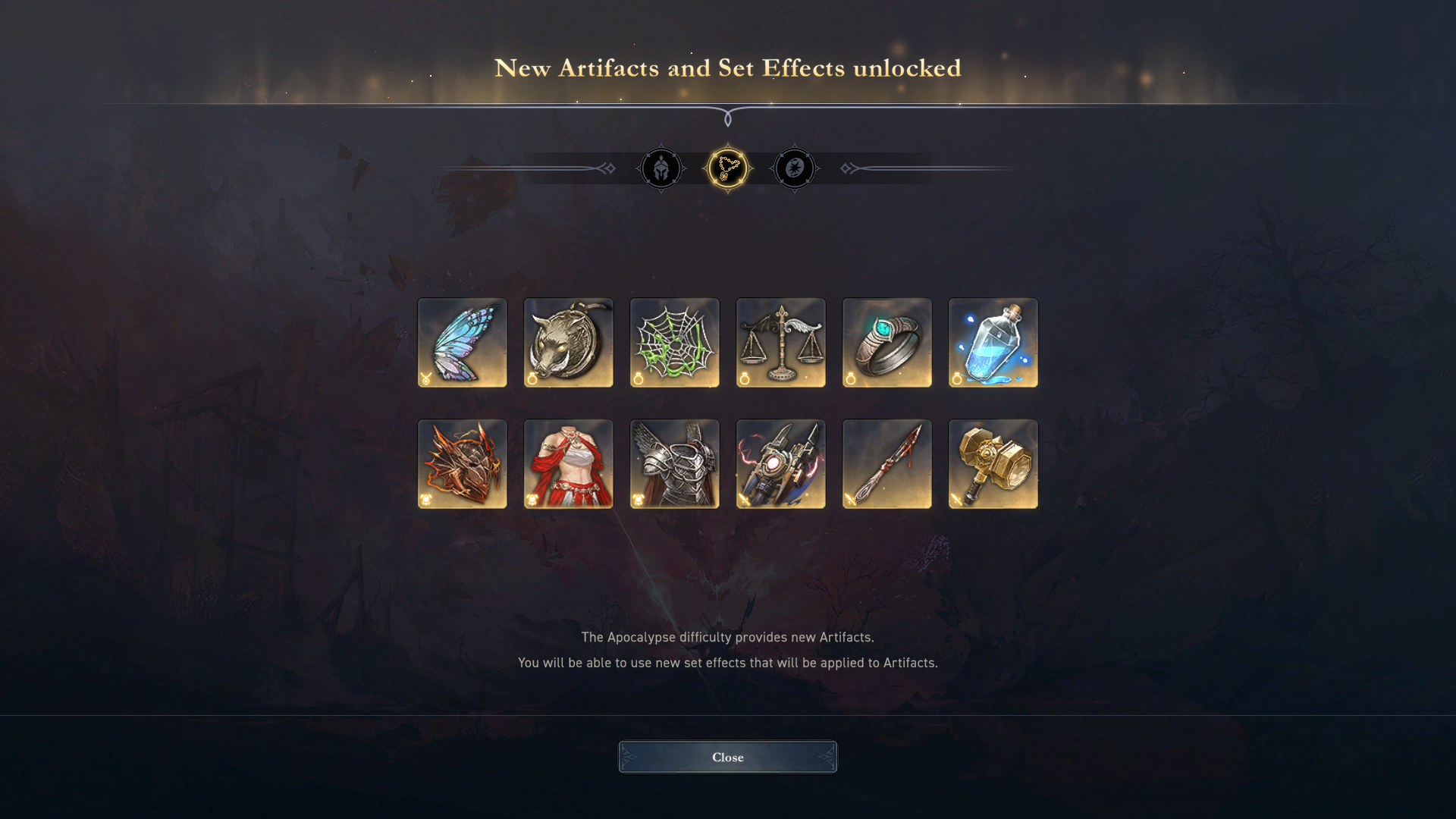Choose the golden warhammer artifact
This screenshot has height=819, width=1456.
[993, 464]
